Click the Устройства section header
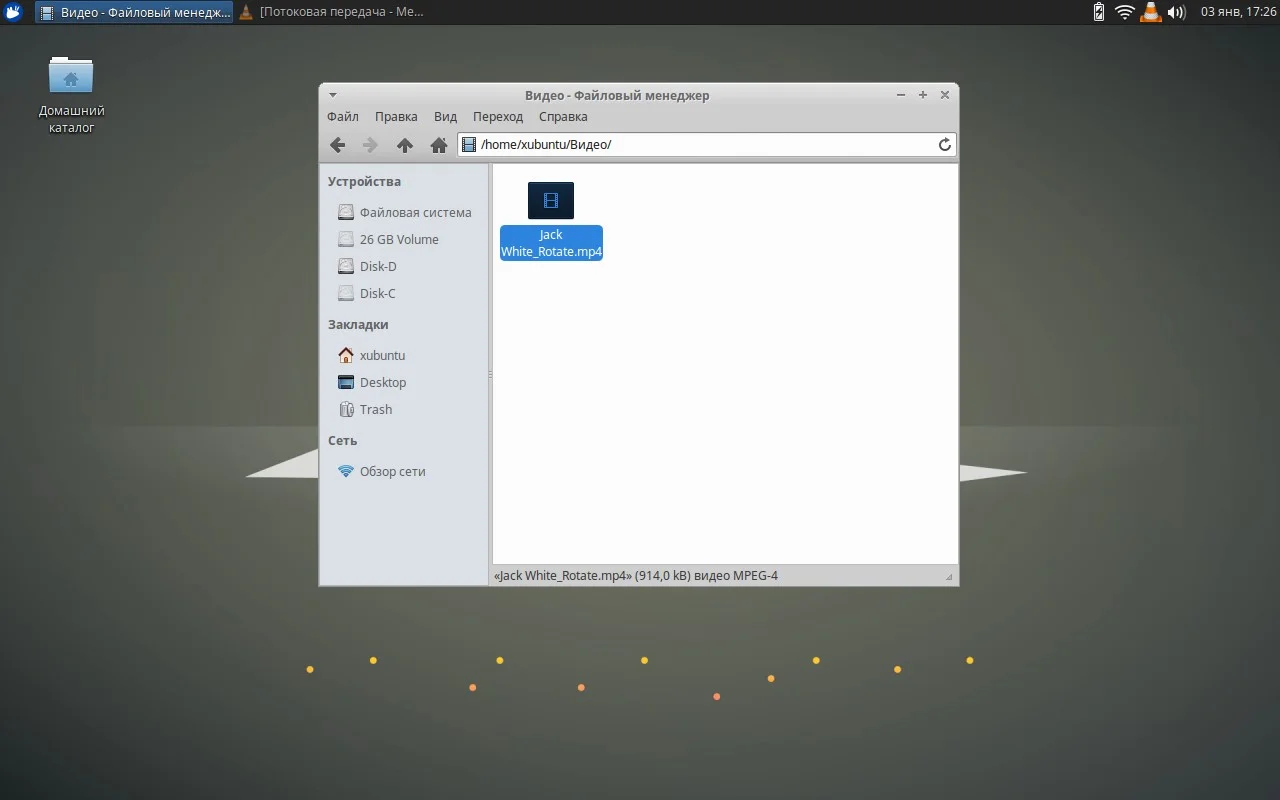The width and height of the screenshot is (1280, 800). [364, 181]
